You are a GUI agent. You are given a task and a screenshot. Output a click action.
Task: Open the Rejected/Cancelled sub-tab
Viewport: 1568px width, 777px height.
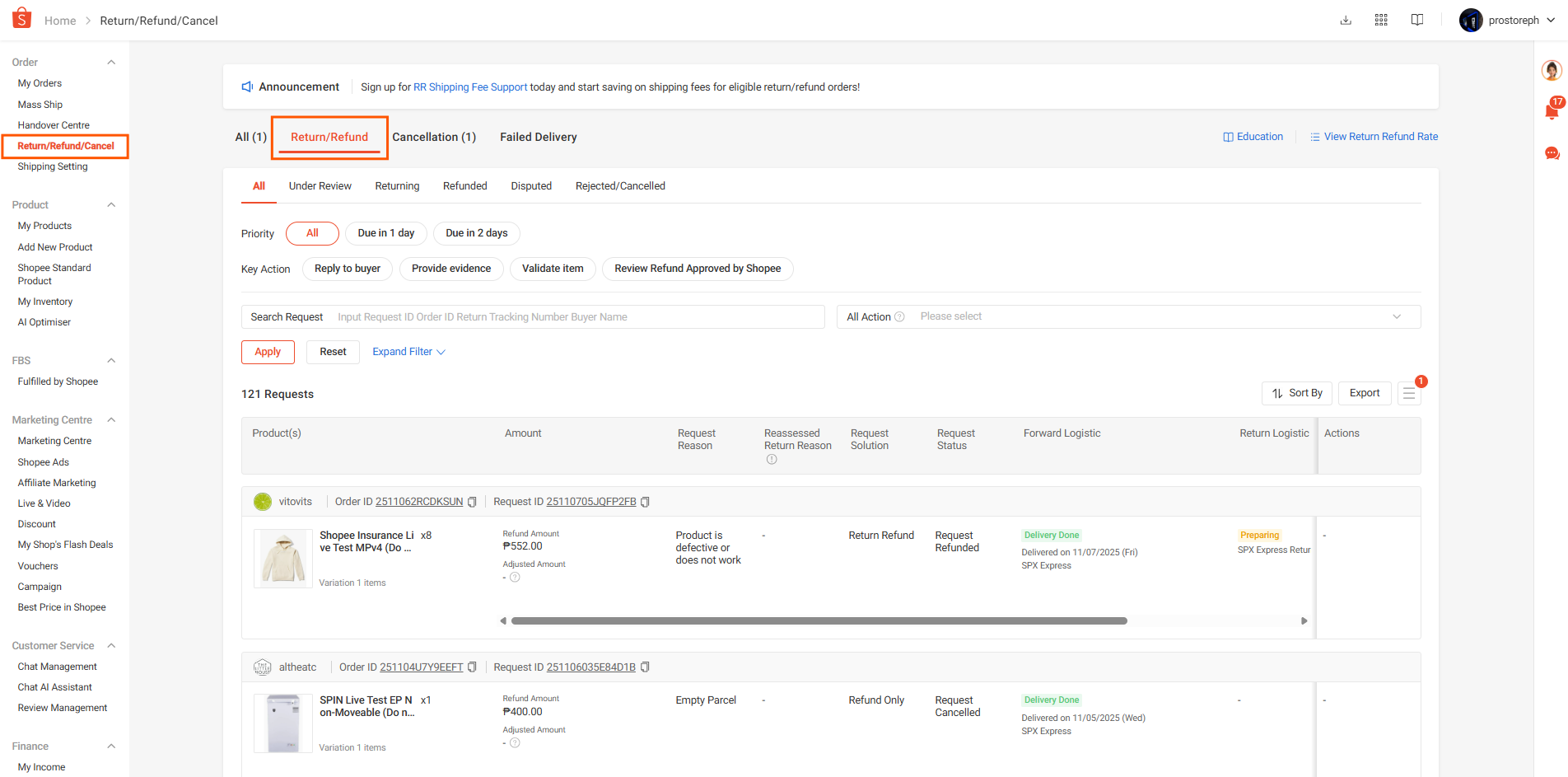click(x=620, y=186)
